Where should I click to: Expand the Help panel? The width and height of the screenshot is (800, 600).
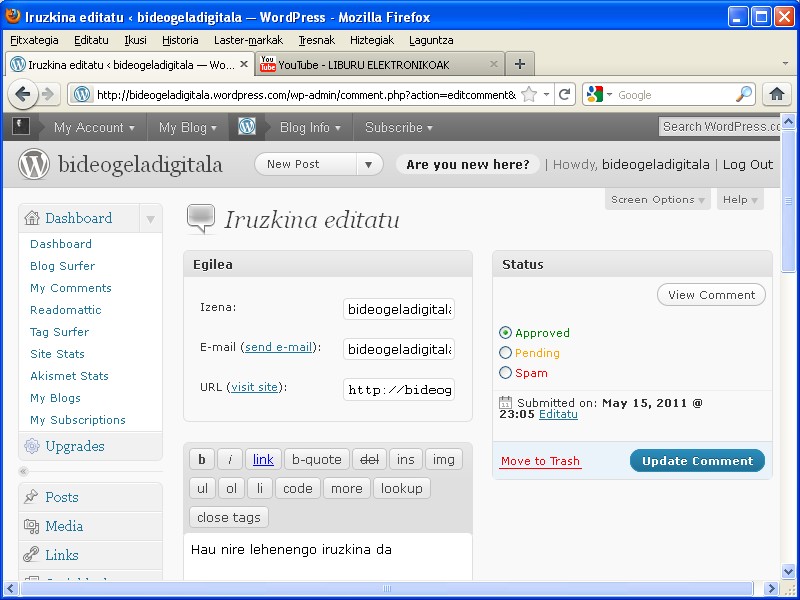pyautogui.click(x=740, y=199)
